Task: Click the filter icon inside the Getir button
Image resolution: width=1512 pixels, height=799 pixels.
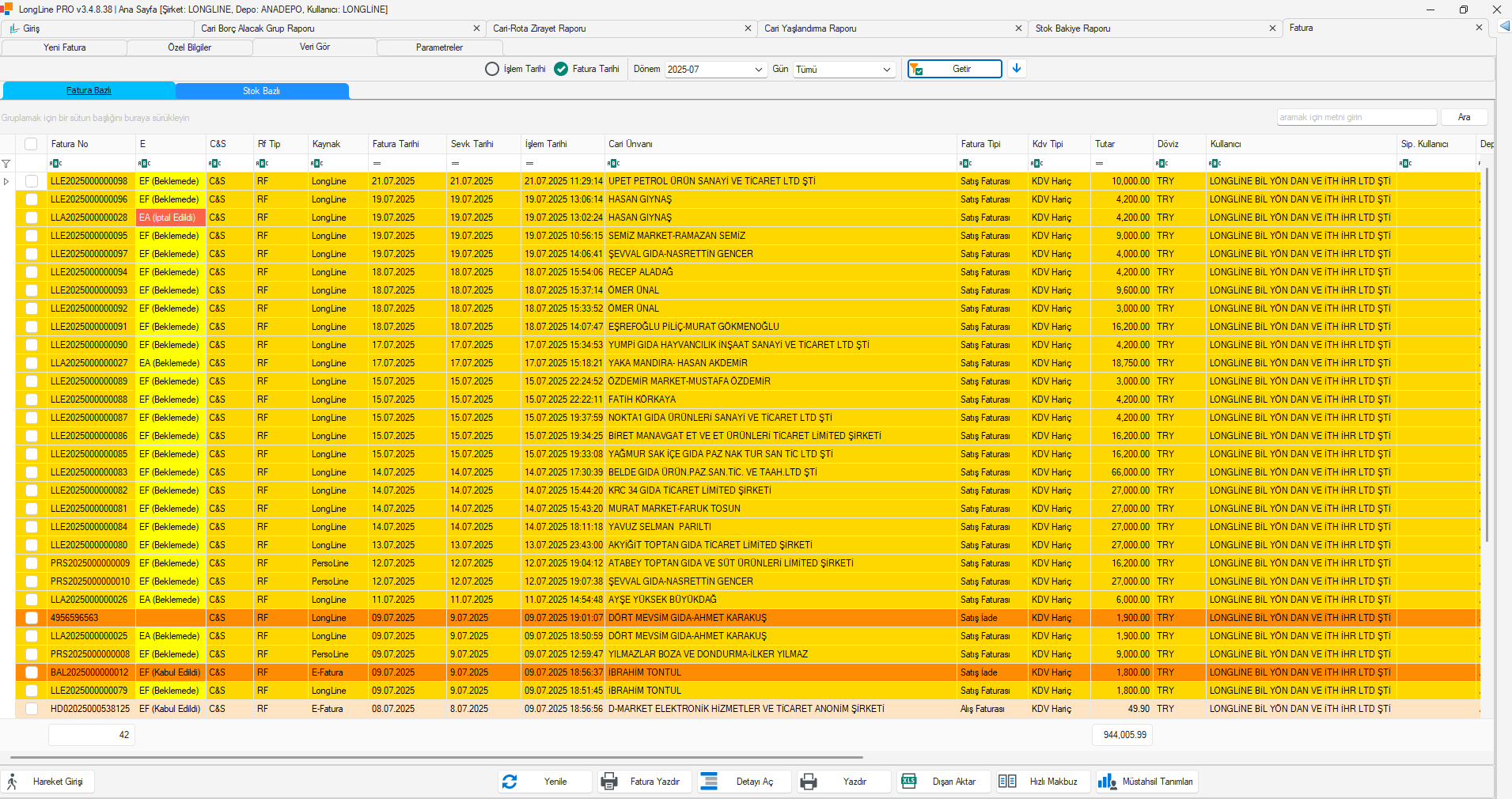Action: coord(916,70)
